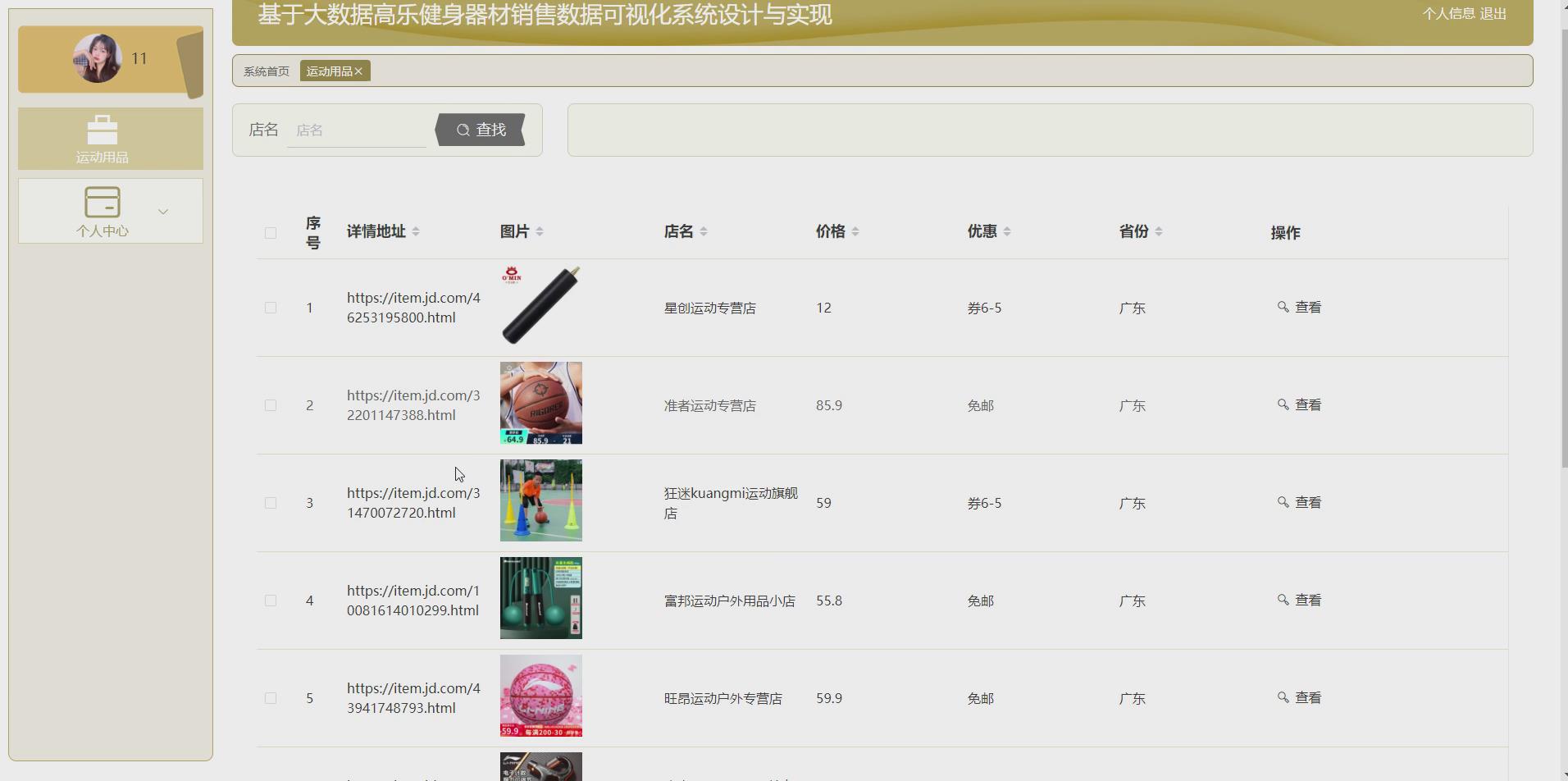View details for 富邦运动户外用品小店 row

[x=1300, y=601]
